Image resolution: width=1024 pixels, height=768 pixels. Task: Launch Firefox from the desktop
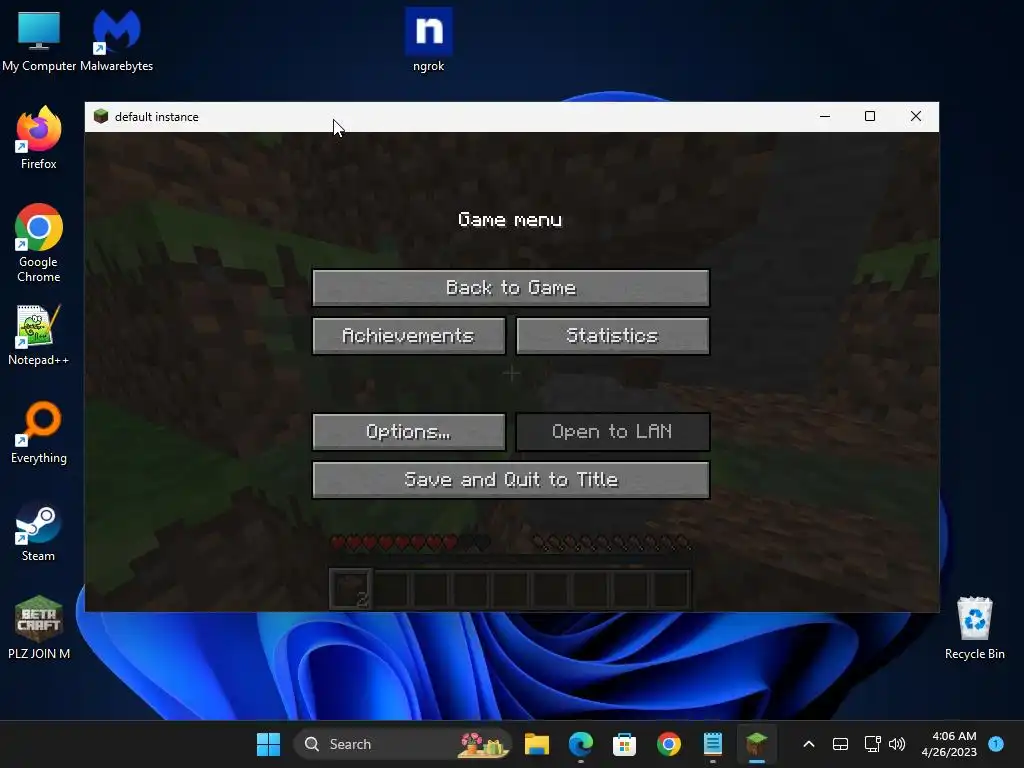pyautogui.click(x=39, y=138)
